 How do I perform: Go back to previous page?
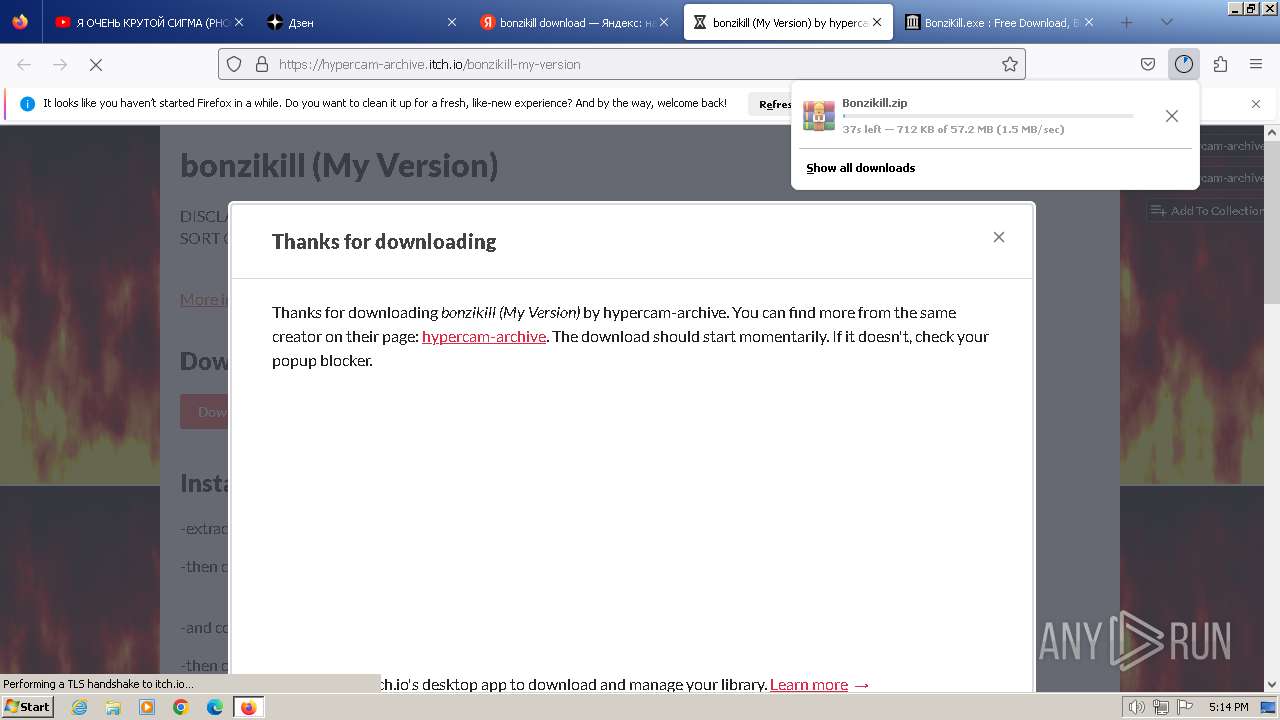pos(24,64)
